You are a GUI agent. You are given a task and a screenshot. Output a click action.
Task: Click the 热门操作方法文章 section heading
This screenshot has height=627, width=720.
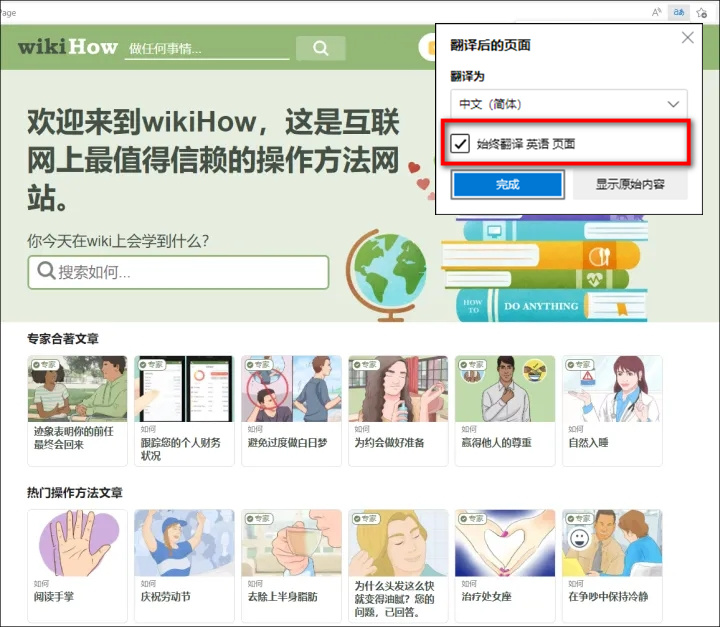tap(75, 492)
